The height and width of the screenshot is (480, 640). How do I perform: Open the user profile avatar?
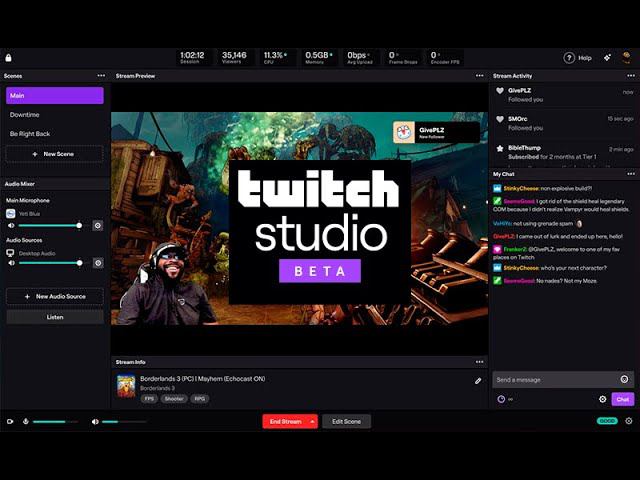627,58
